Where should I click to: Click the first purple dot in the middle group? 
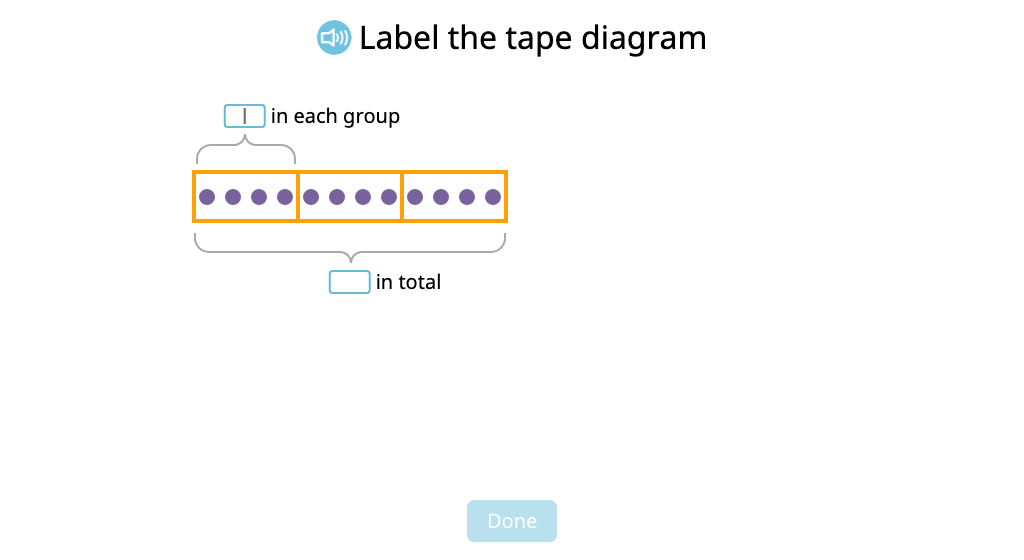(x=311, y=196)
